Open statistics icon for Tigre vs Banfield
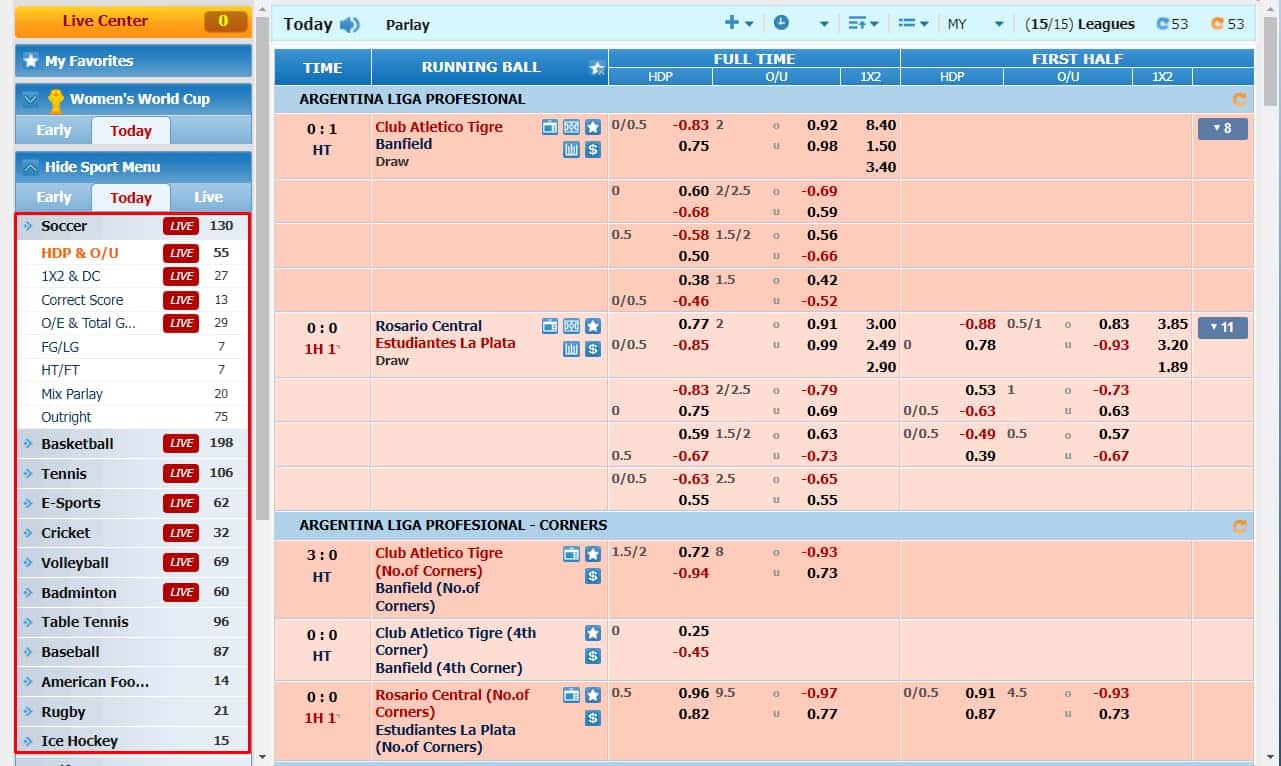This screenshot has width=1281, height=766. [571, 150]
